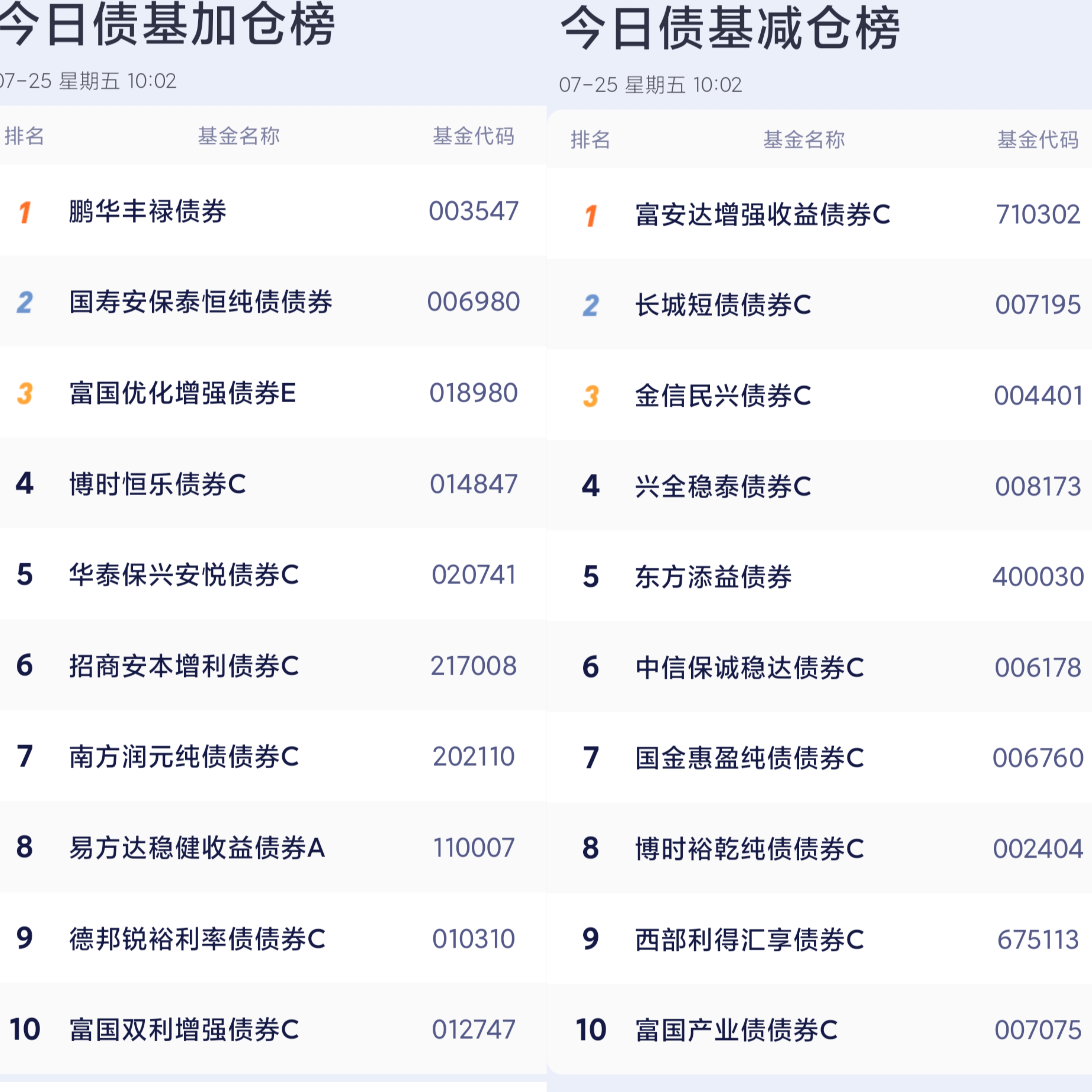Click the blue rank 2 badge in the 减仓榜
Viewport: 1092px width, 1092px height.
click(x=591, y=306)
